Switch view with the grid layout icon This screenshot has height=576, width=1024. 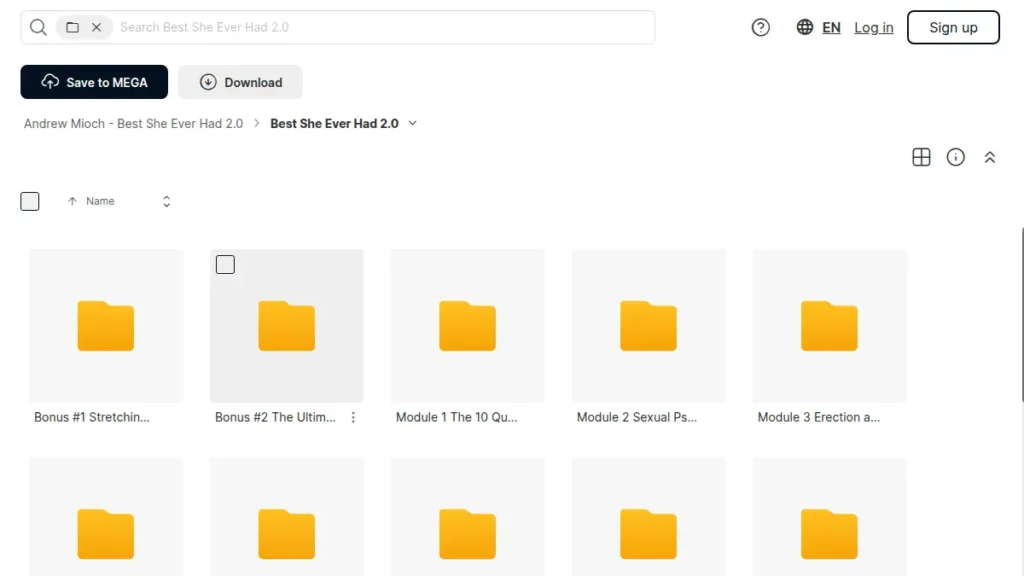coord(921,157)
